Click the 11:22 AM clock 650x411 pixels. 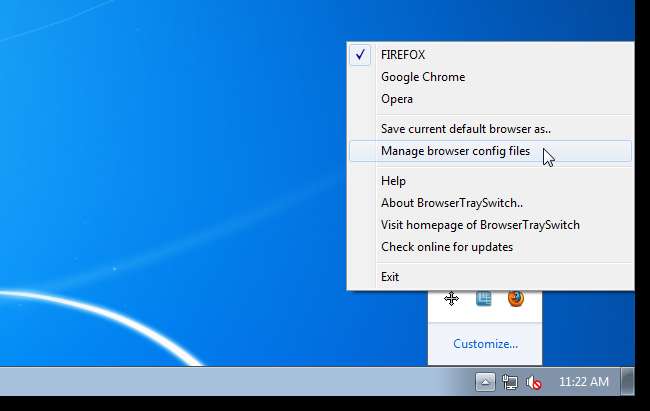pos(584,382)
